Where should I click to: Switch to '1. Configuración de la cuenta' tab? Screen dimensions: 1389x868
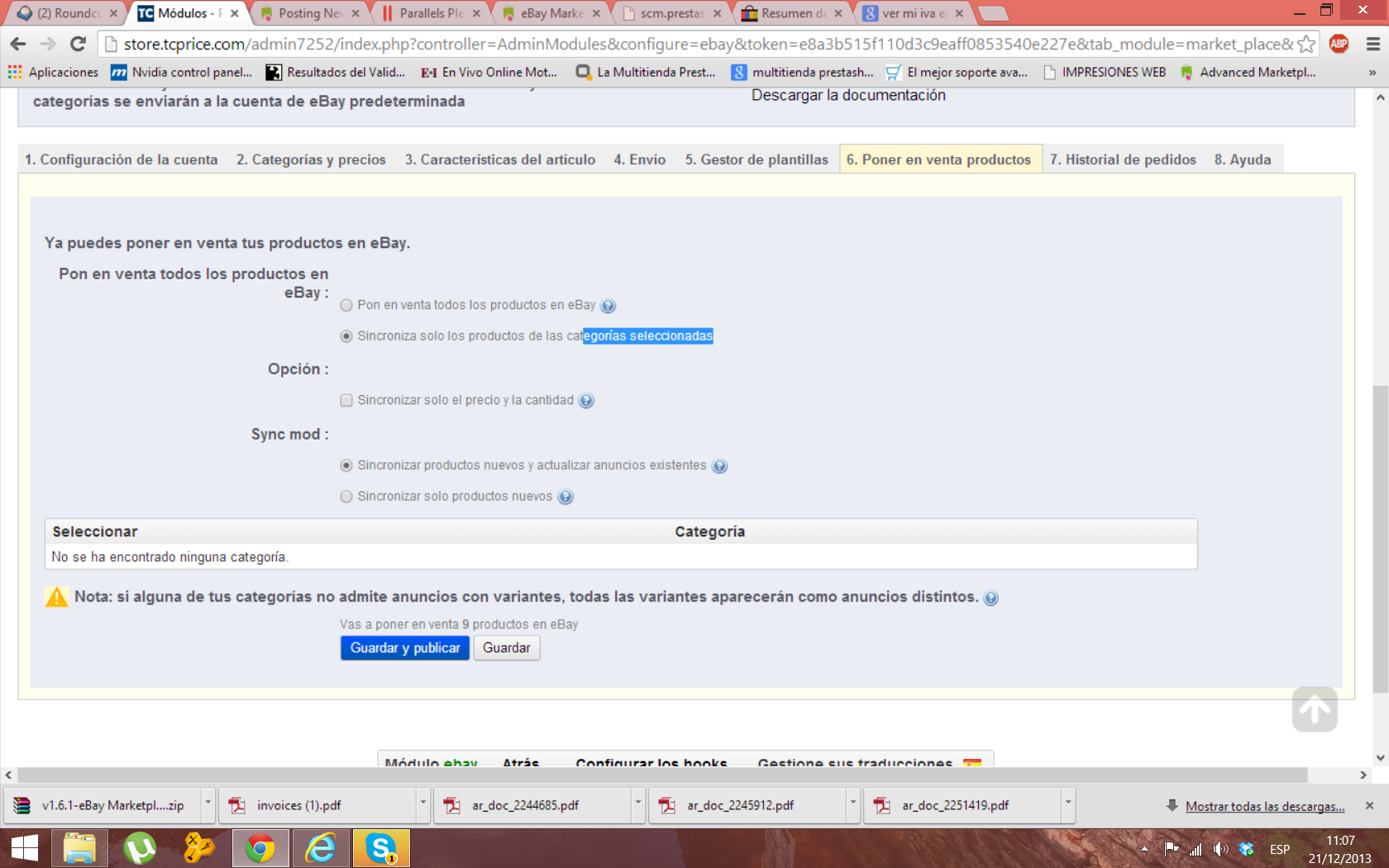coord(122,160)
